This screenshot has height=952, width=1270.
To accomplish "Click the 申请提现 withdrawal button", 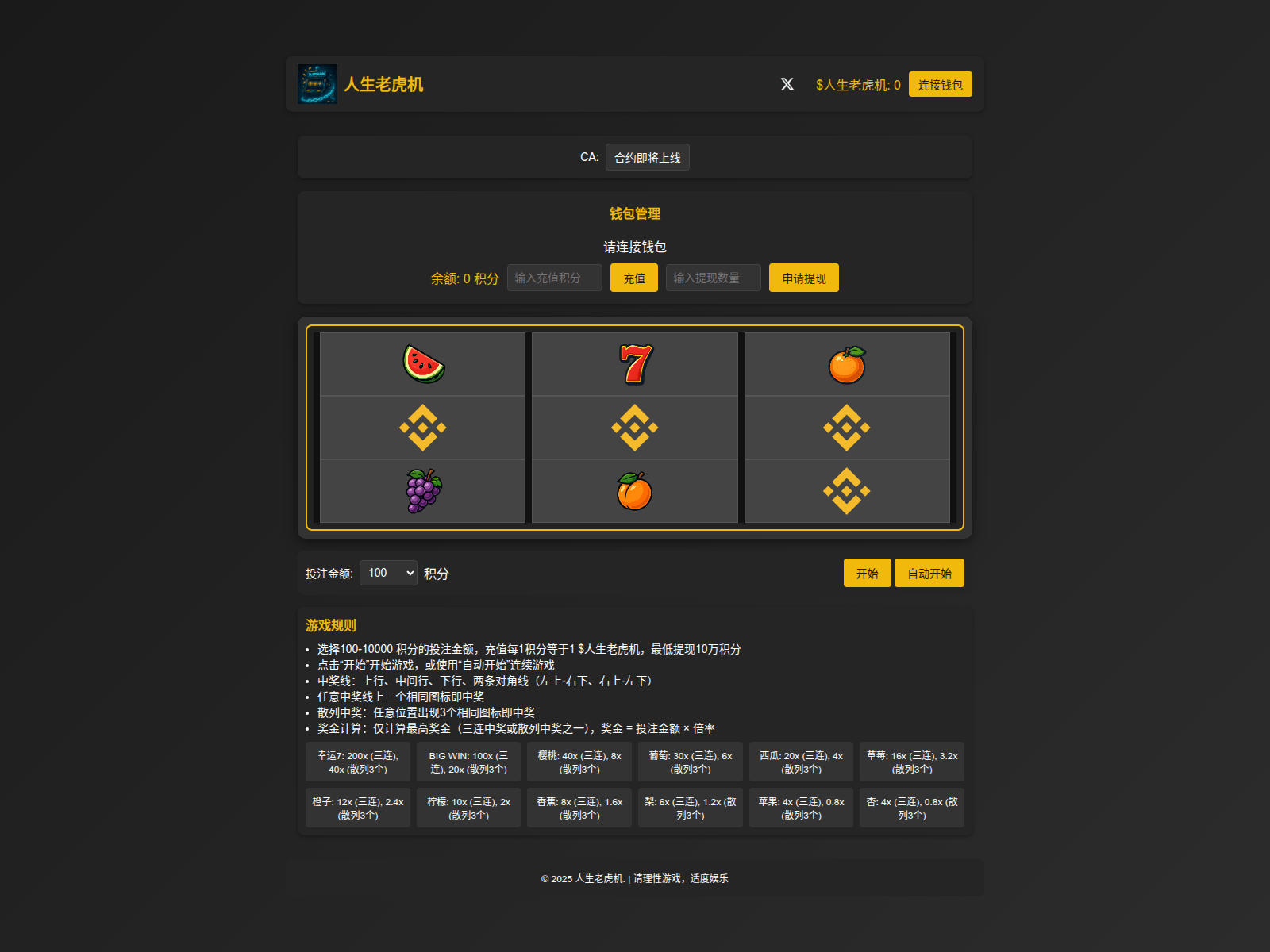I will [x=803, y=278].
